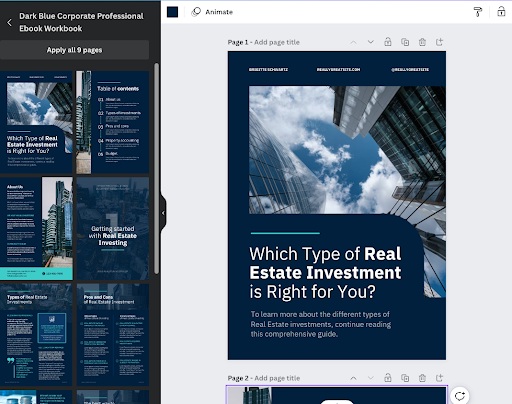Select the Table of contents template thumbnail
The width and height of the screenshot is (512, 404).
tap(112, 122)
